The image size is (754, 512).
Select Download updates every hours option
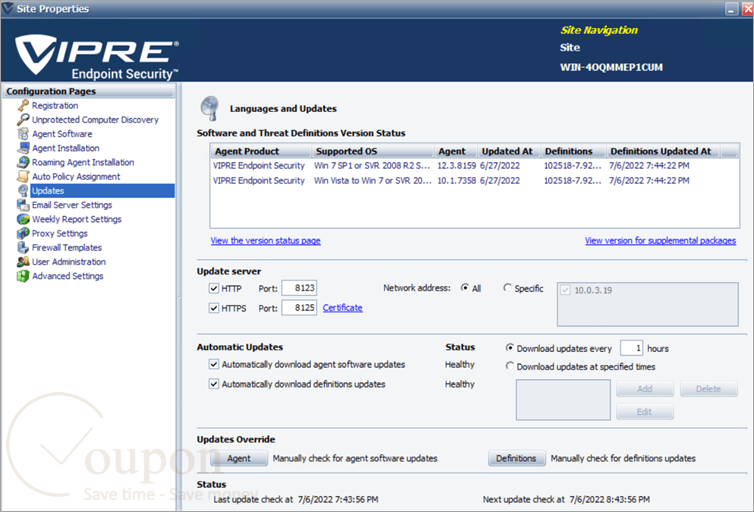[510, 348]
